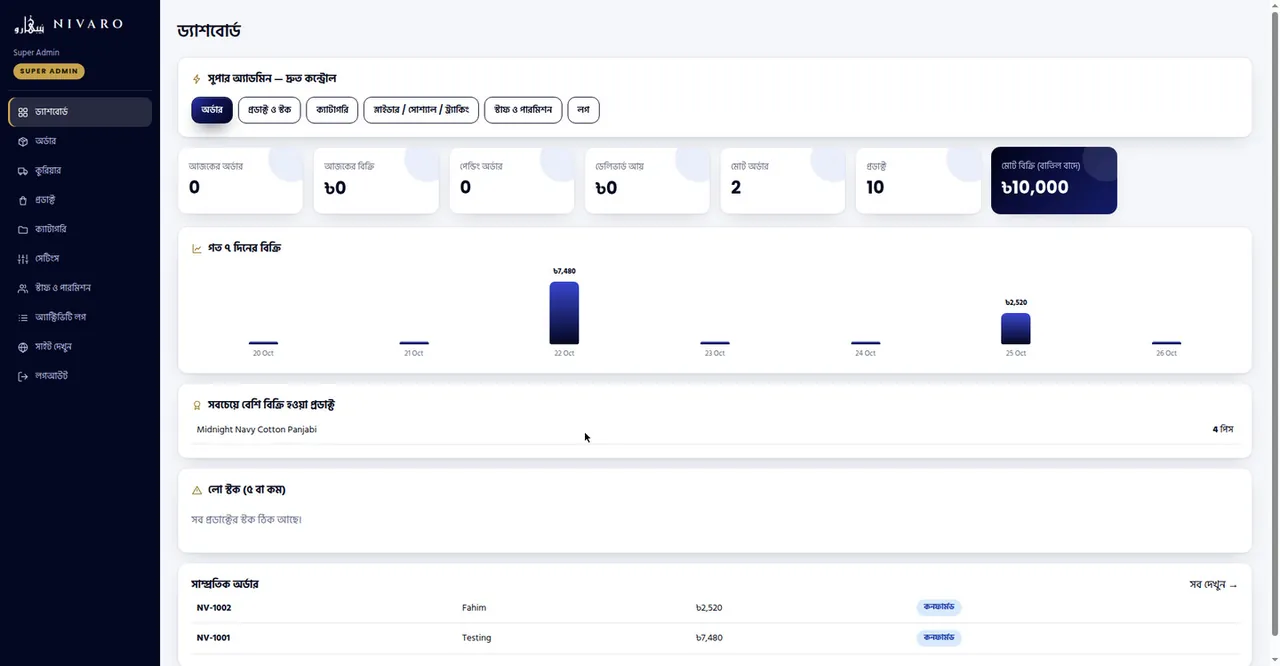Image resolution: width=1280 pixels, height=666 pixels.
Task: Select the স্লাইডার / সোশাল / ট্র্যাকিং tab
Action: [x=421, y=110]
